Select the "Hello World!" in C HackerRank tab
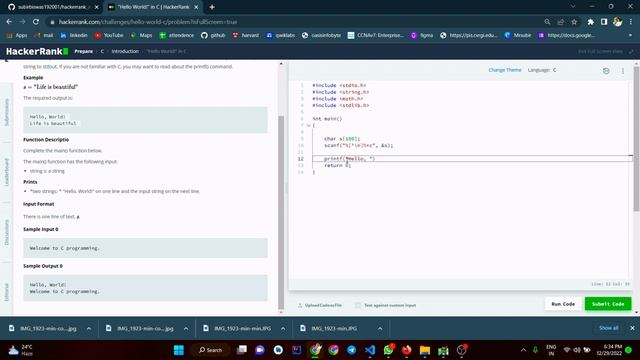This screenshot has height=360, width=640. pos(153,7)
